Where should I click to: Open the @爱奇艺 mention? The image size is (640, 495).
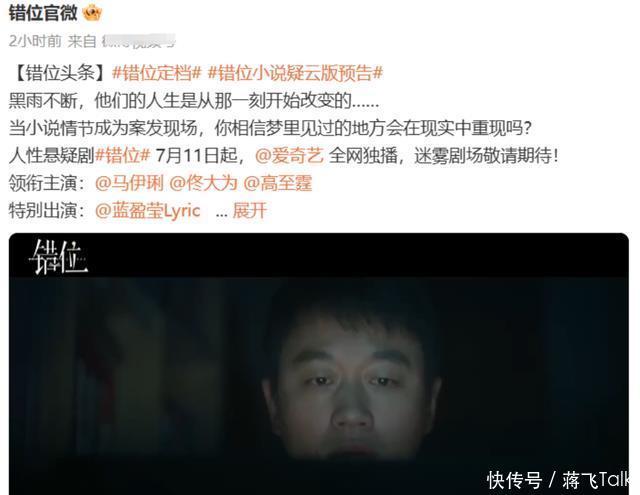click(x=289, y=155)
